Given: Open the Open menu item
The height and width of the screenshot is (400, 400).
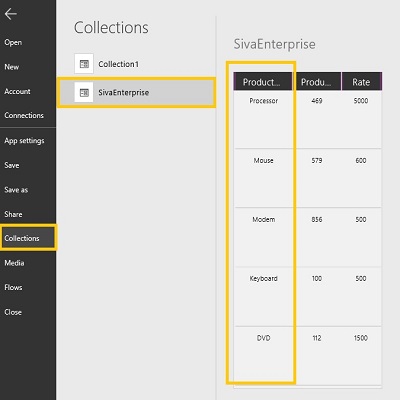Looking at the screenshot, I should pyautogui.click(x=13, y=42).
